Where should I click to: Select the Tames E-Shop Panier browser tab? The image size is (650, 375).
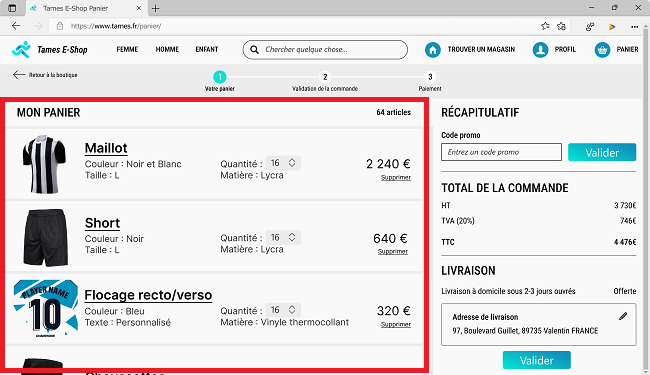coord(86,8)
